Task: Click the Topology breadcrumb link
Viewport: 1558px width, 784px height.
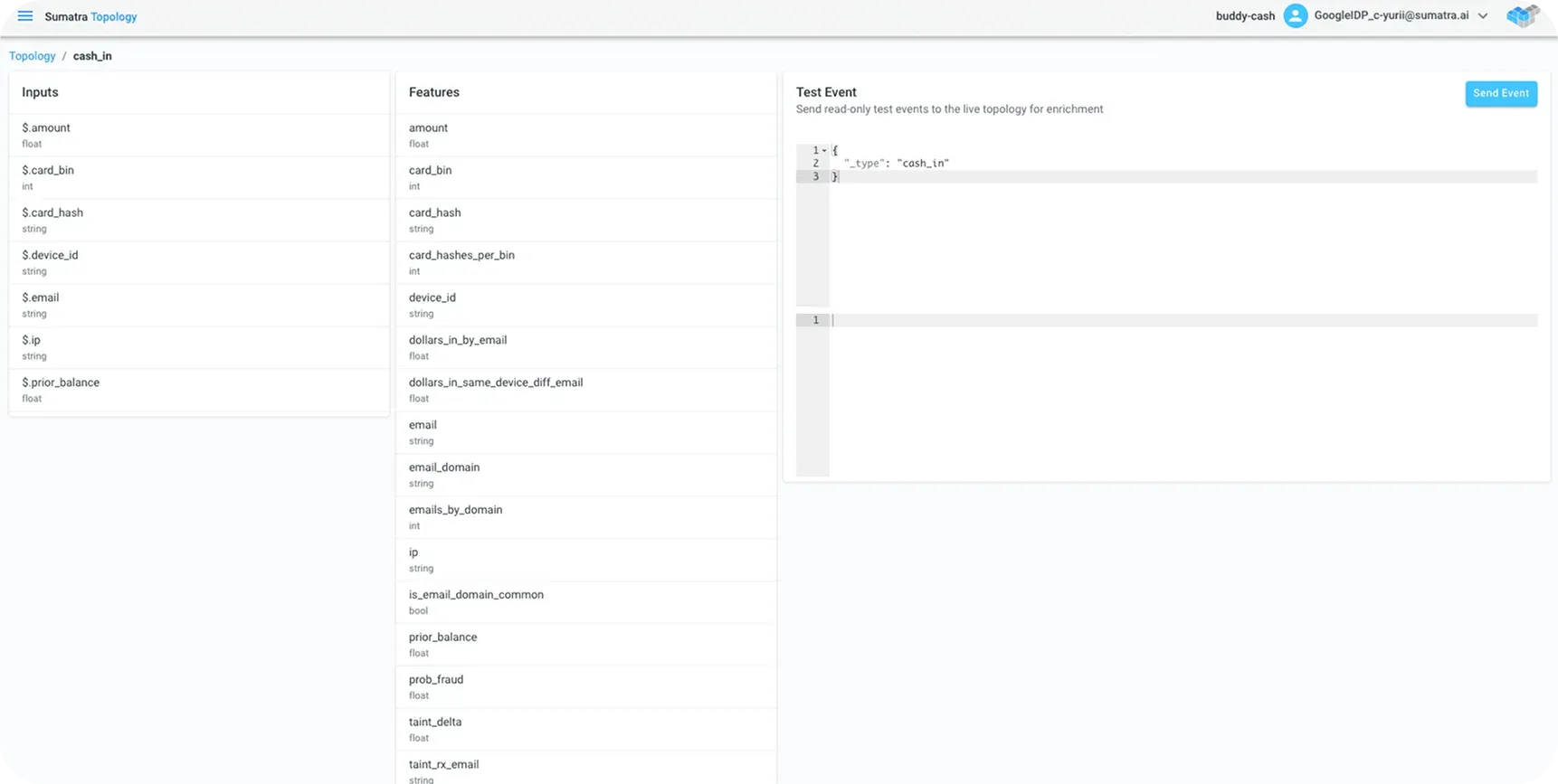Action: click(x=33, y=56)
